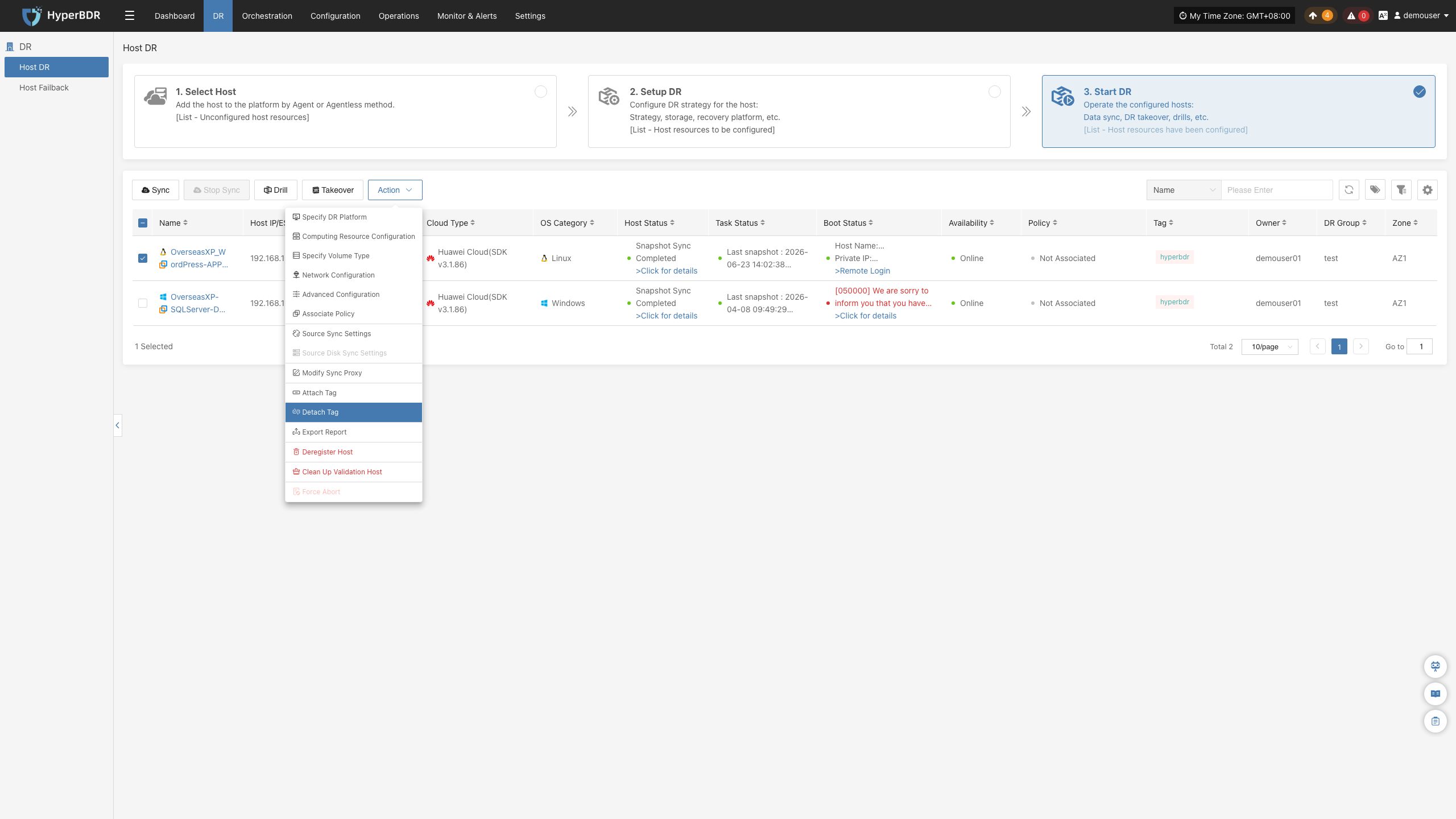Click the refresh list icon
The width and height of the screenshot is (1456, 819).
point(1349,190)
